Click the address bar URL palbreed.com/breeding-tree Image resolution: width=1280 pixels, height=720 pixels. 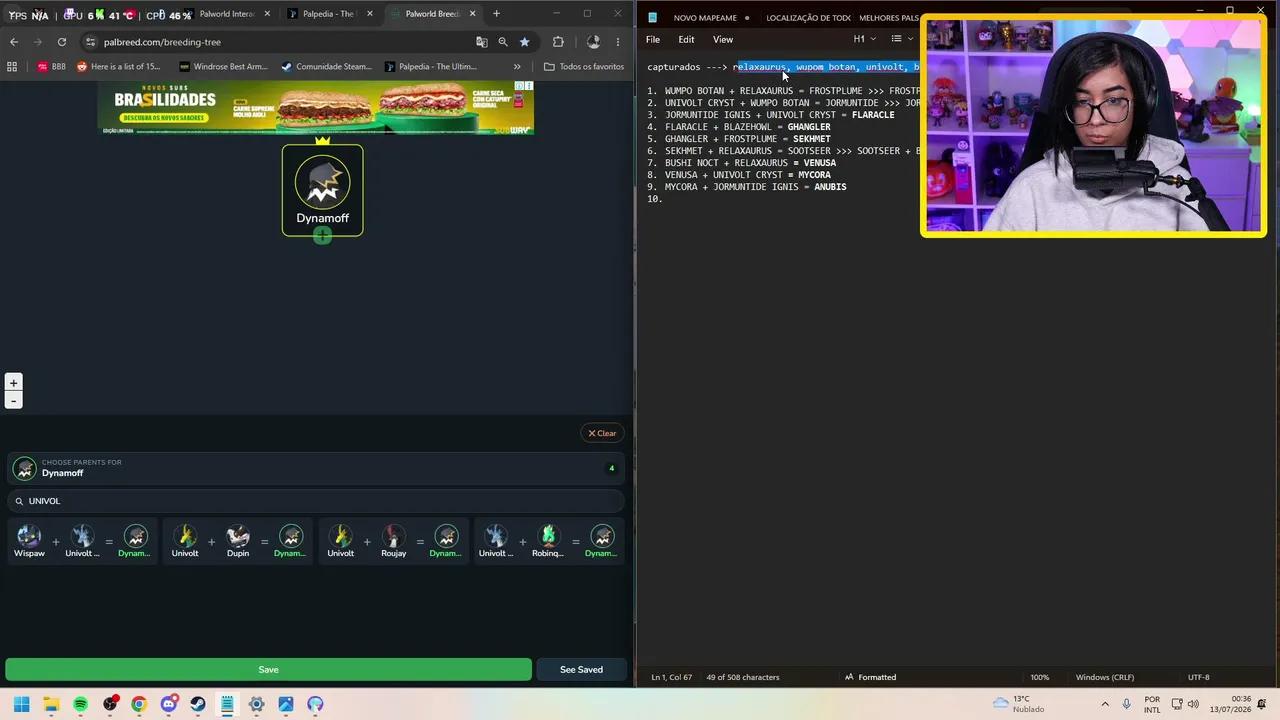(x=162, y=42)
